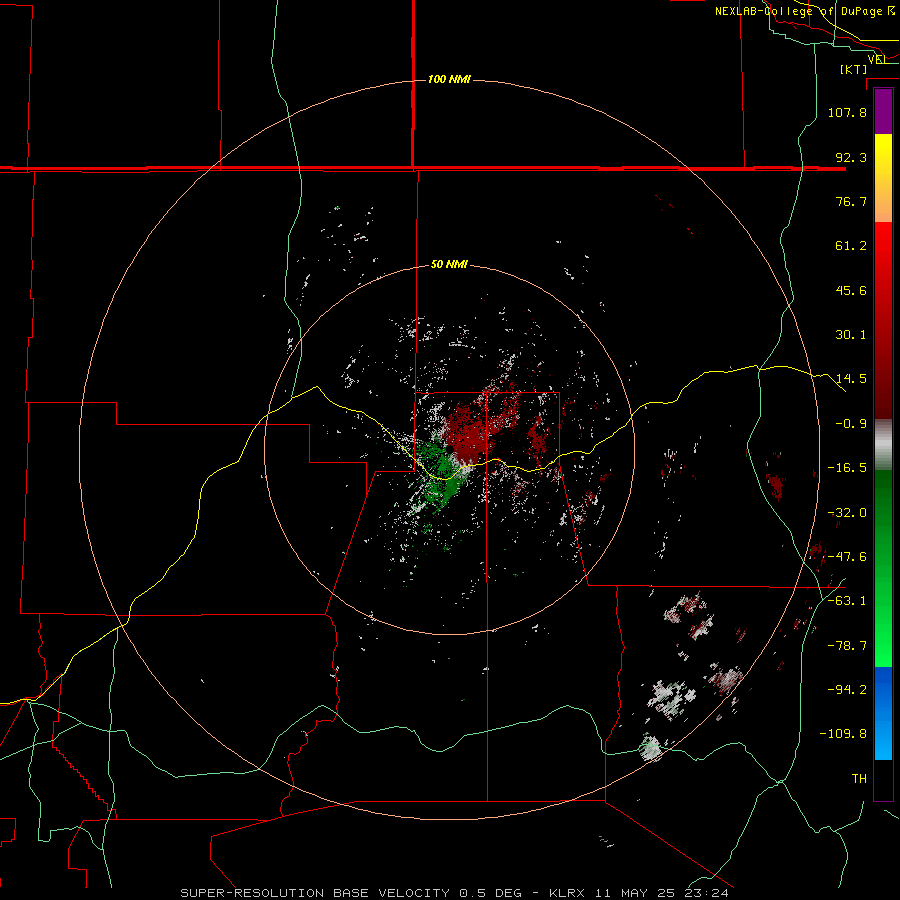Select the -32.0 scale value

pyautogui.click(x=847, y=513)
